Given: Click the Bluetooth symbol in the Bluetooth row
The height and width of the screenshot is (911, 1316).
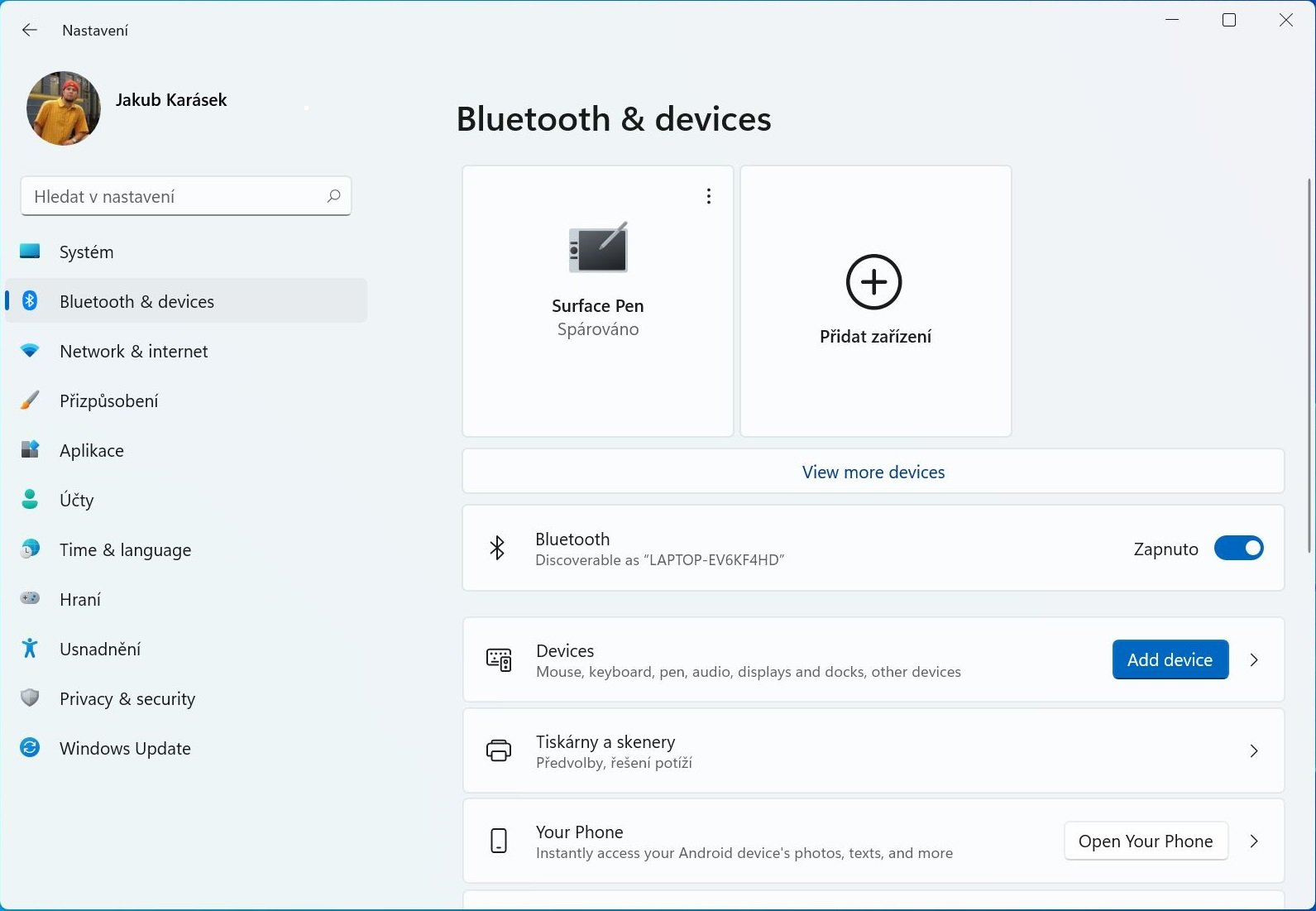Looking at the screenshot, I should [497, 548].
